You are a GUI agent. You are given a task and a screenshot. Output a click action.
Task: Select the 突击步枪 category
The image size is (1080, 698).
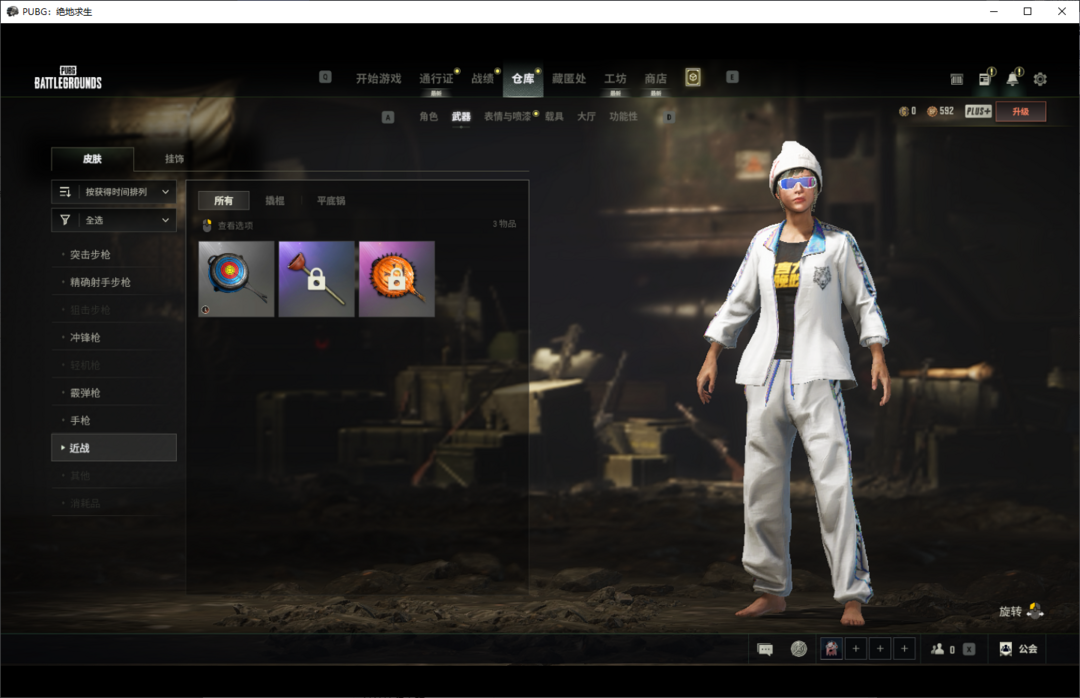[x=91, y=255]
